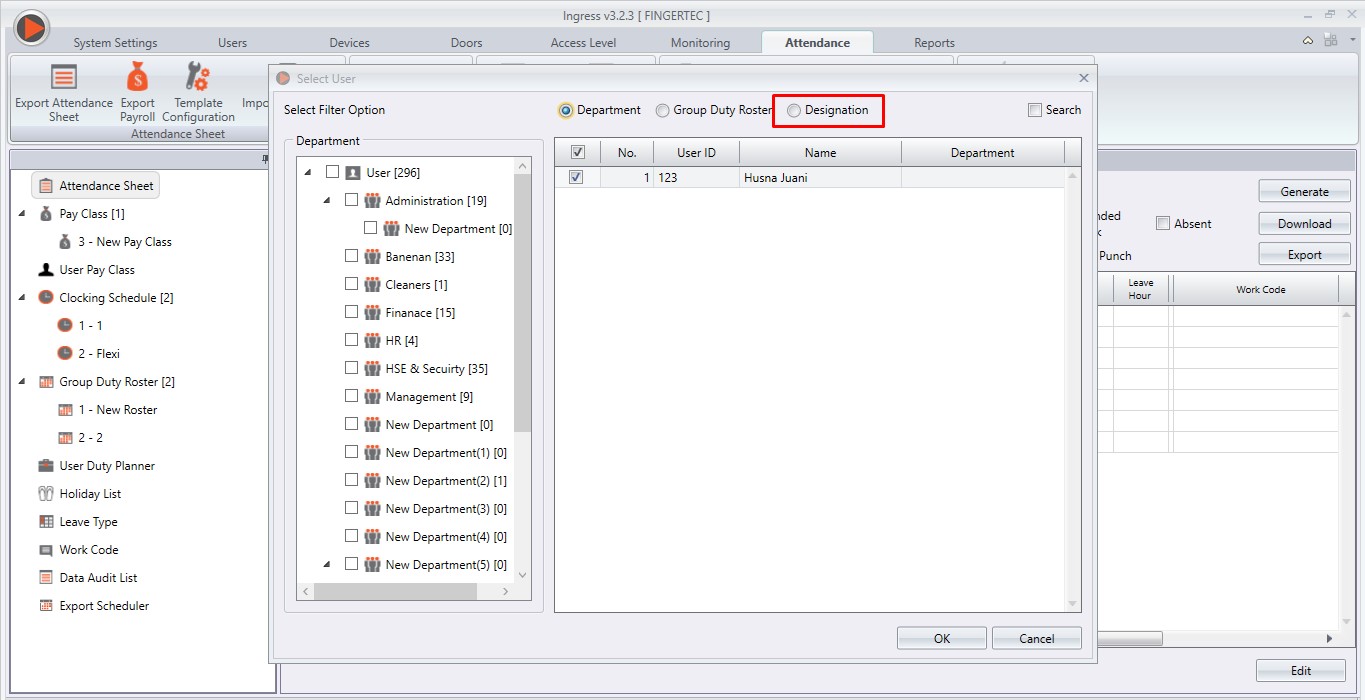Collapse the Clocking Schedule [2] sidebar node
Image resolution: width=1365 pixels, height=700 pixels.
(22, 298)
